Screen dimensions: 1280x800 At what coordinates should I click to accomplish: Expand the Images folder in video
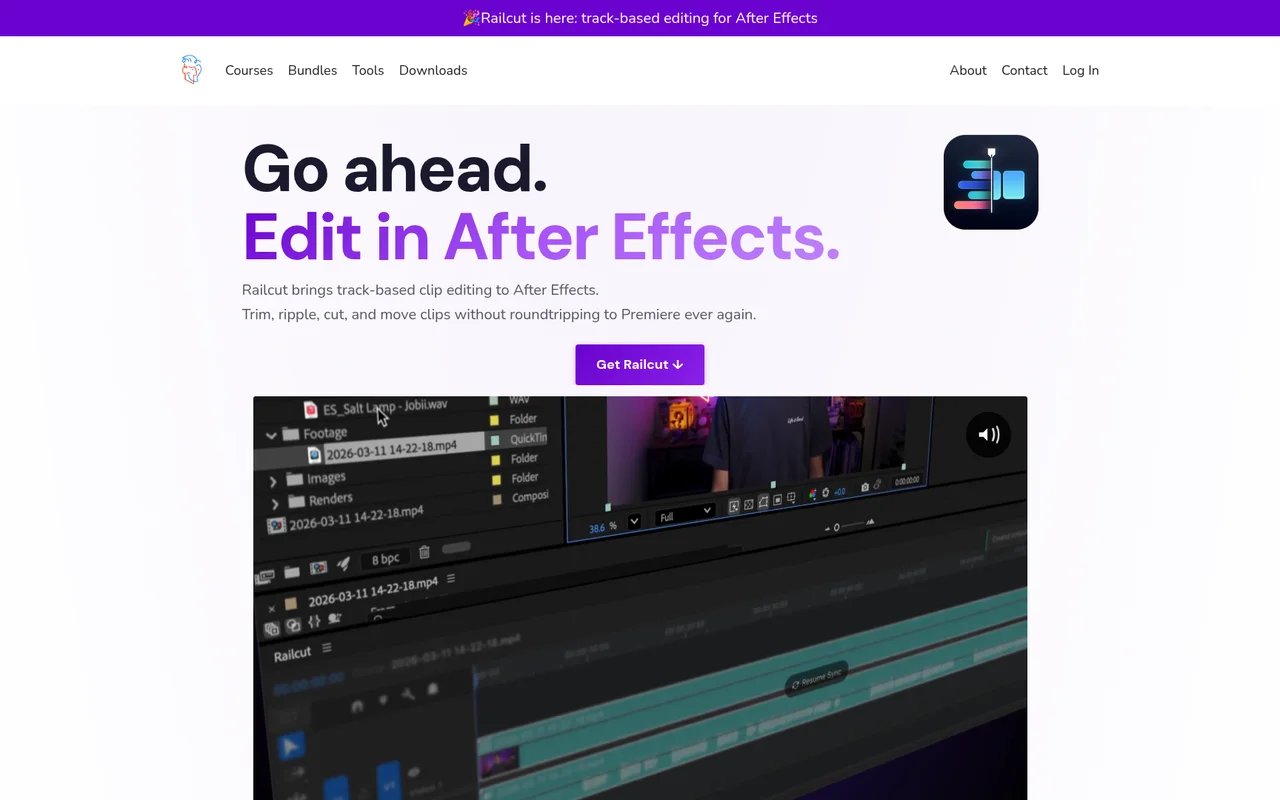point(273,481)
